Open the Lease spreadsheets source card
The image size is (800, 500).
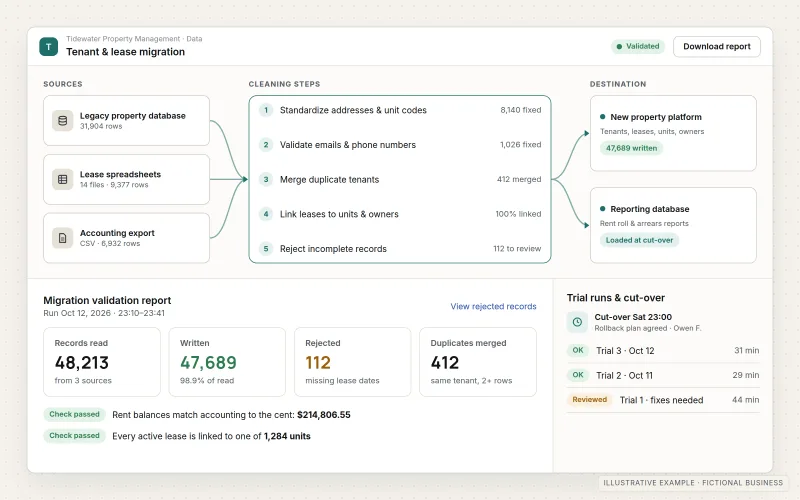(127, 180)
